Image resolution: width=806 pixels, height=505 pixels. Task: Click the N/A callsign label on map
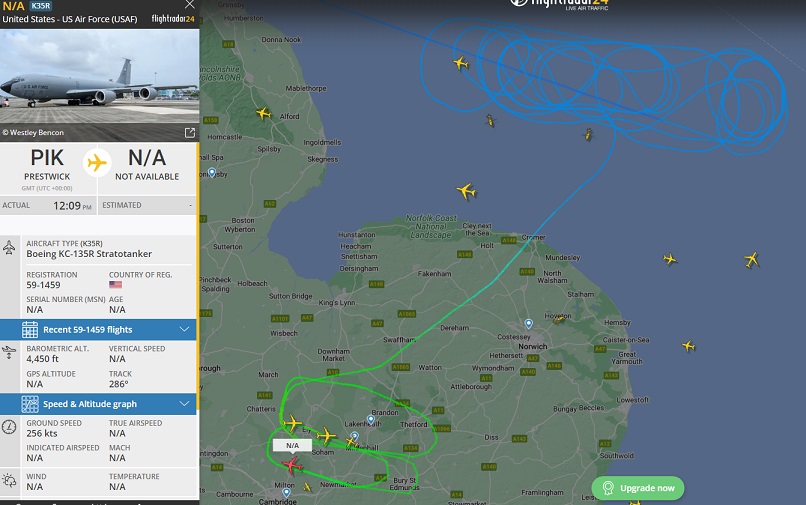[x=292, y=445]
